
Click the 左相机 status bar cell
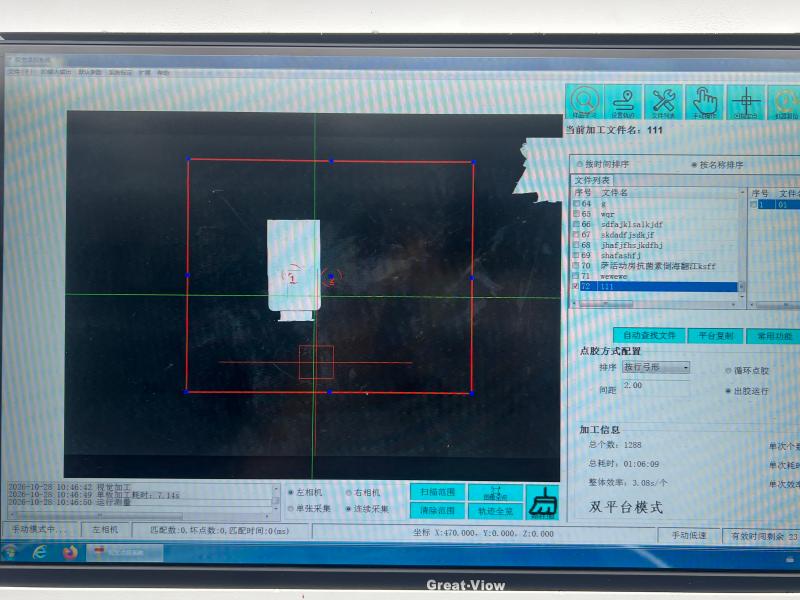coord(105,530)
